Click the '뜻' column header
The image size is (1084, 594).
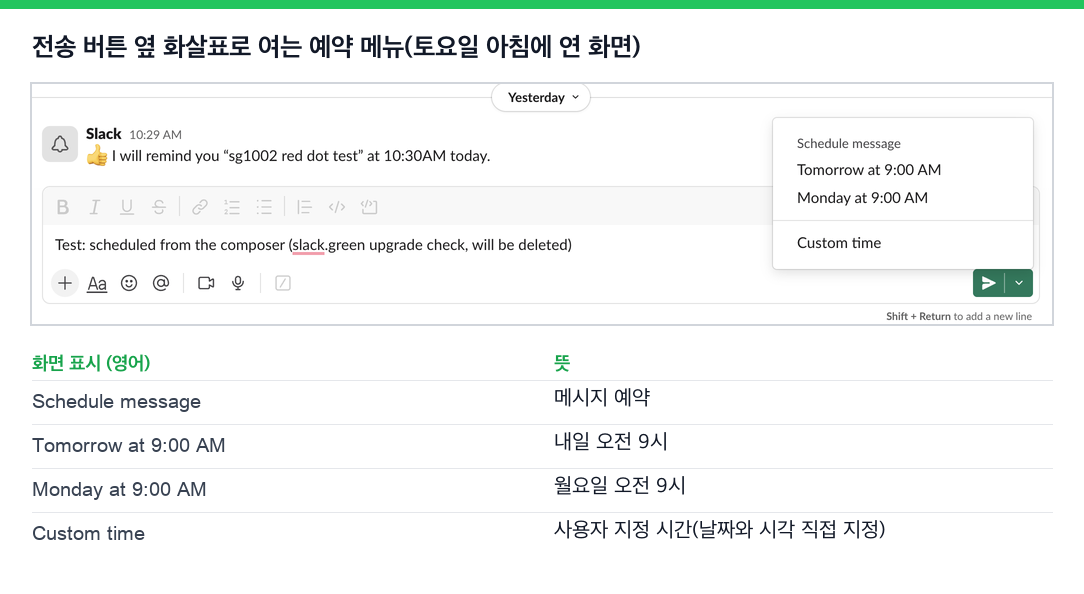562,362
